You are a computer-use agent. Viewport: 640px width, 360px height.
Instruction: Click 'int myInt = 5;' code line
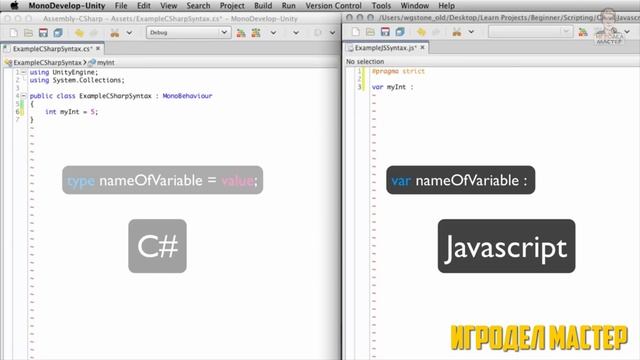71,111
